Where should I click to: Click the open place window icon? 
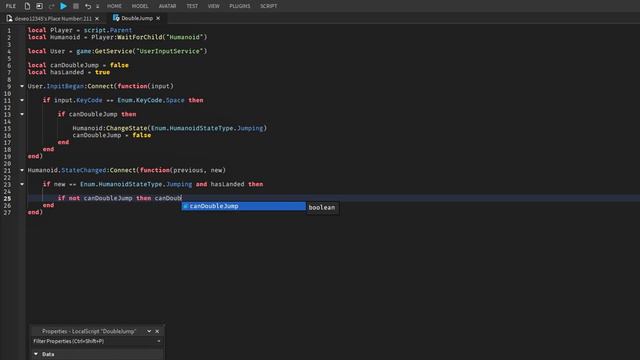point(39,6)
